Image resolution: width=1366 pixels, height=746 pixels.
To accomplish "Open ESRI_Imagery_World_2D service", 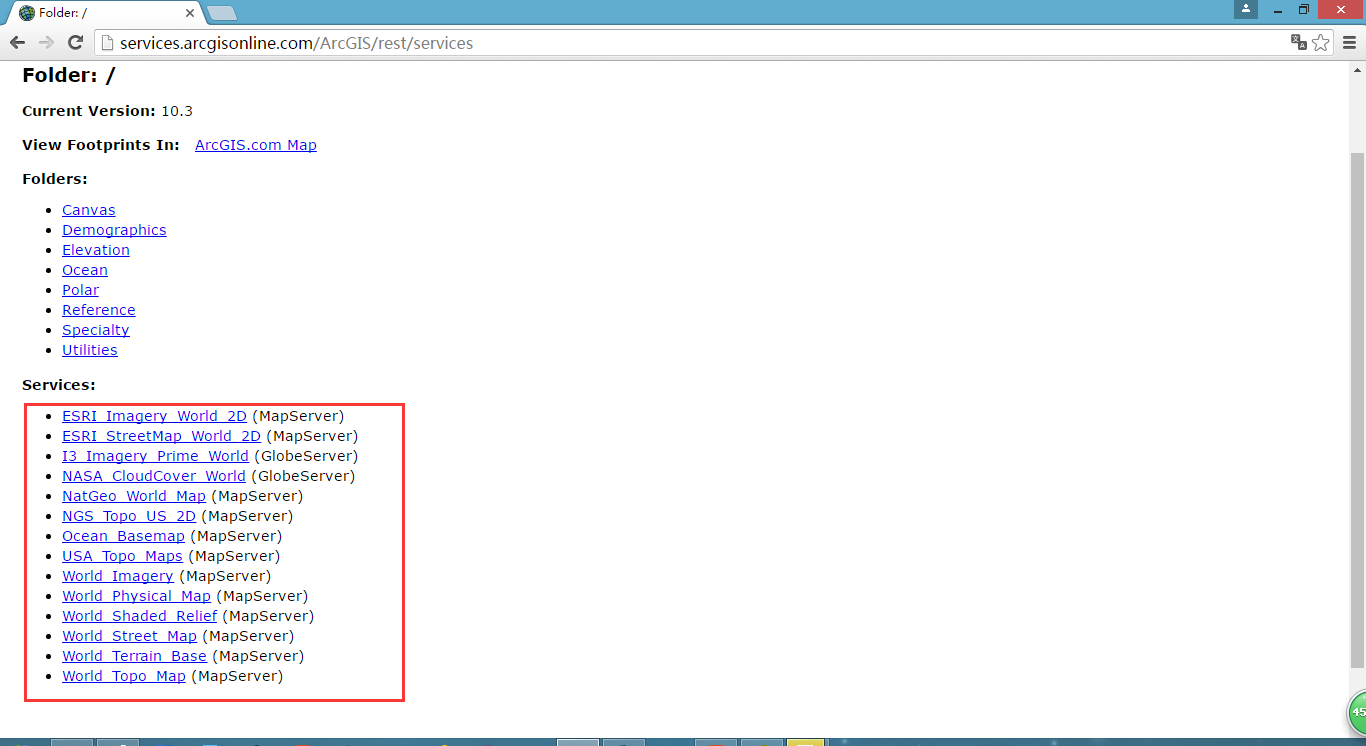I will 154,416.
